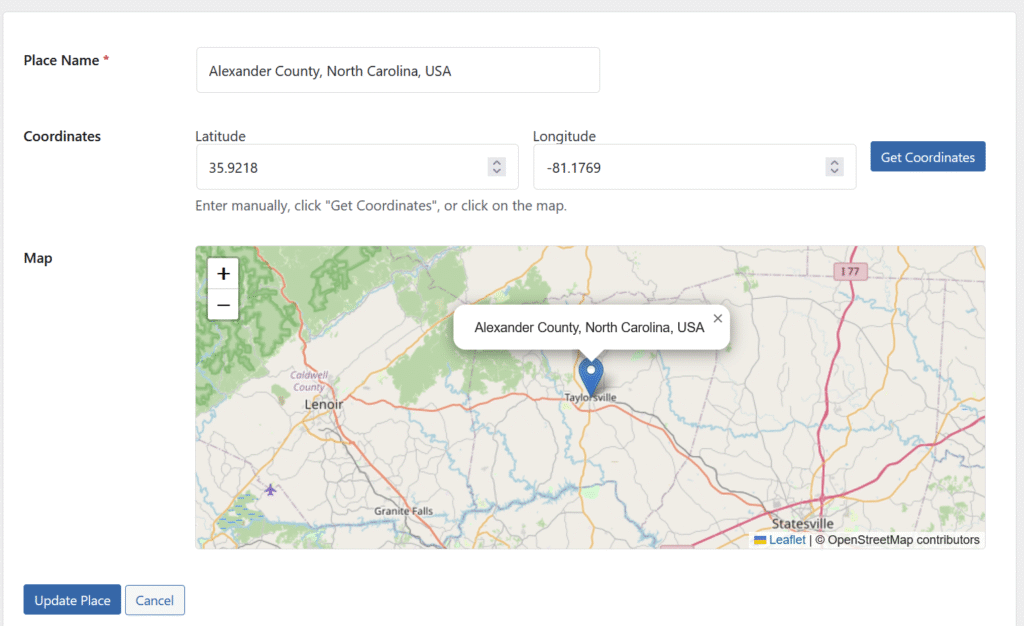
Task: Click Statesville on the map
Action: (802, 523)
